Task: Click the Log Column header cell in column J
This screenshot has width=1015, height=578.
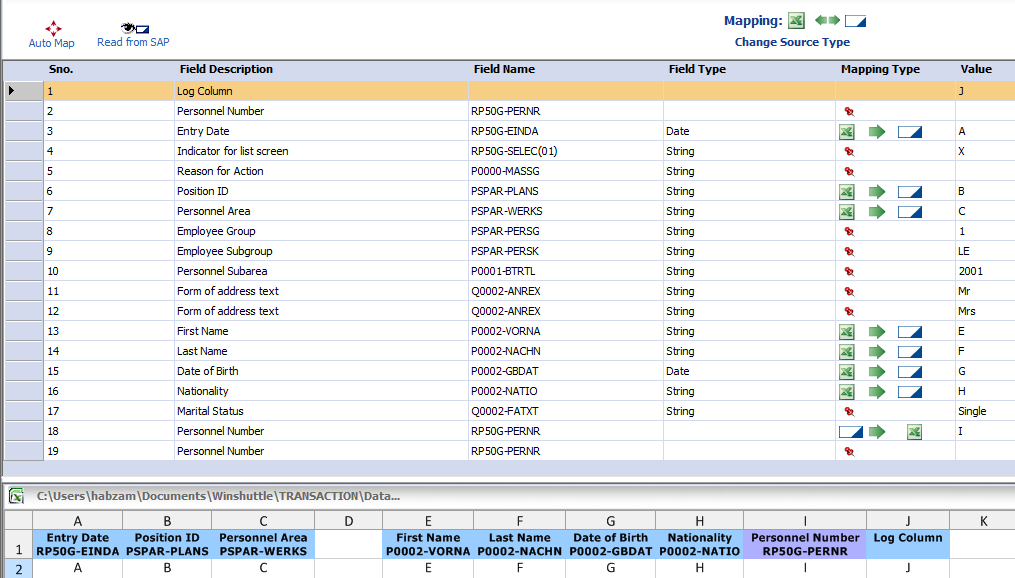Action: point(907,538)
